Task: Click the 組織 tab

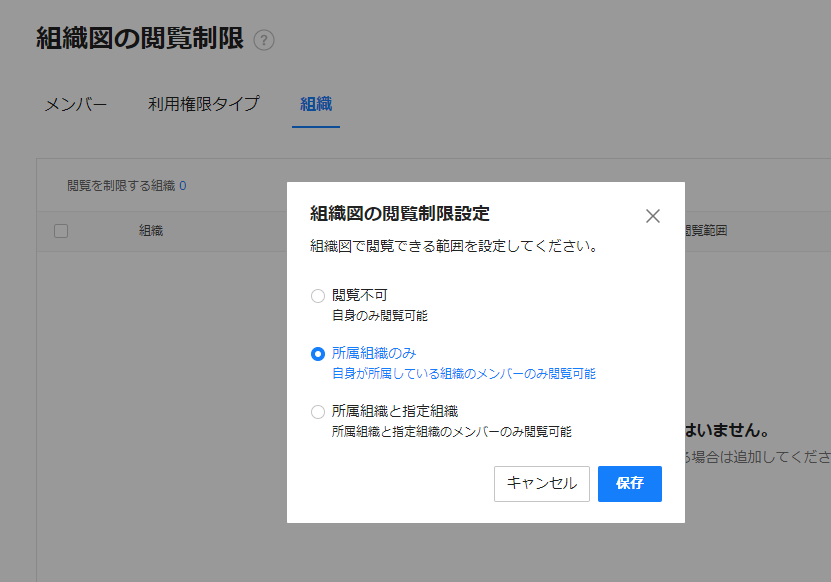Action: pyautogui.click(x=316, y=103)
